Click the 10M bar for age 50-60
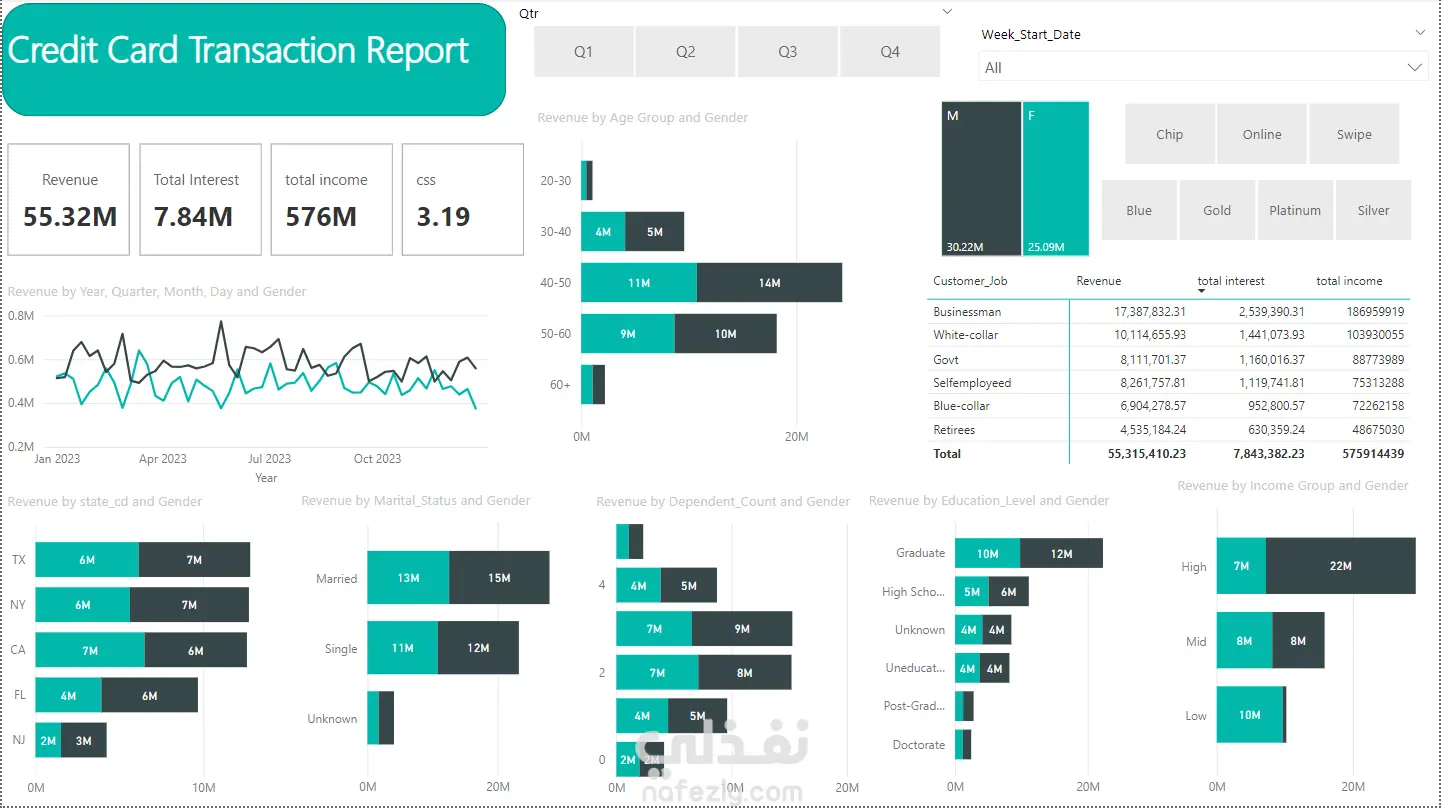Viewport: 1443px width, 808px height. (725, 333)
